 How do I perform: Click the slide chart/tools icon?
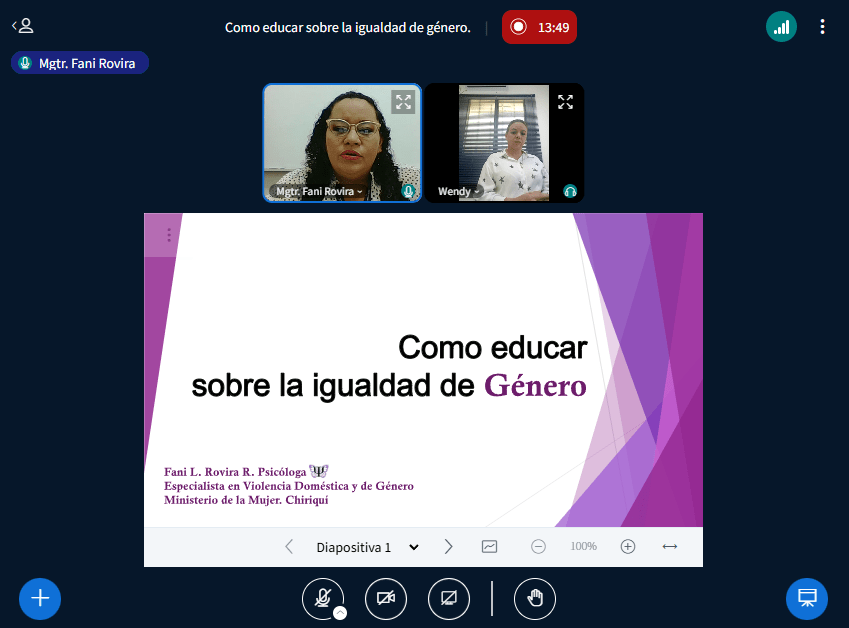click(489, 547)
